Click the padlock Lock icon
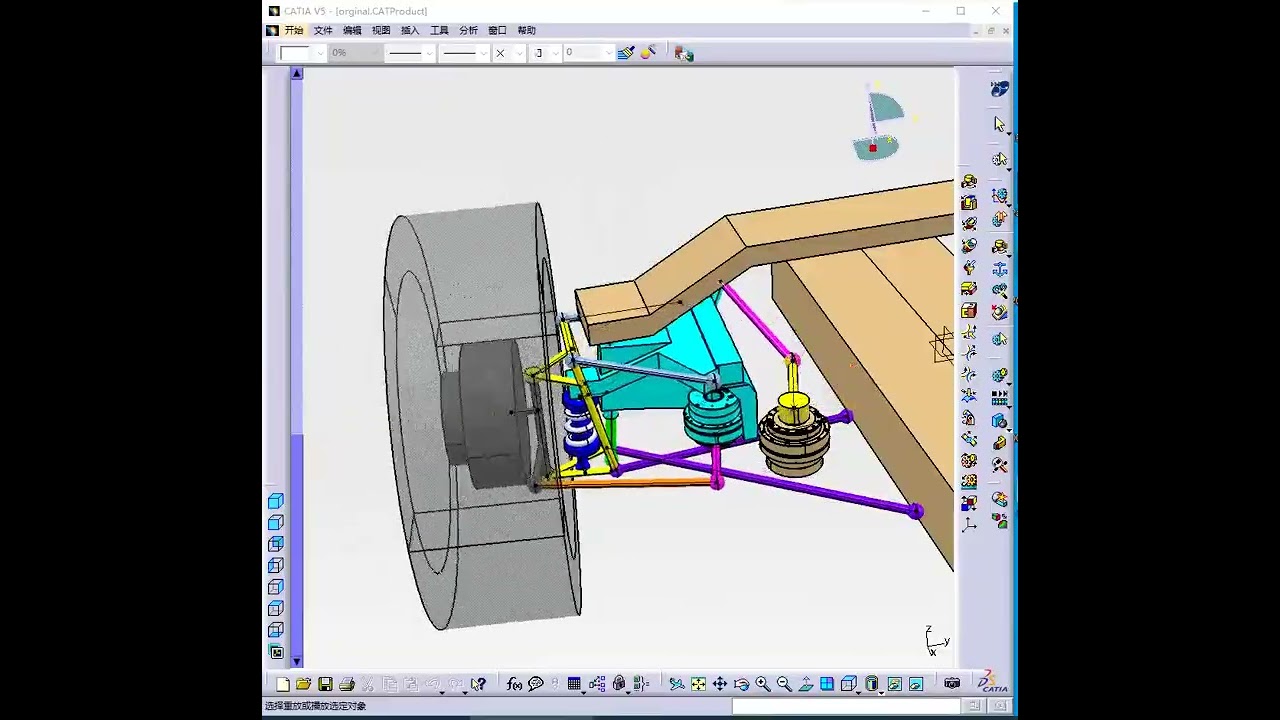Screen dimensions: 1280x720 point(619,684)
